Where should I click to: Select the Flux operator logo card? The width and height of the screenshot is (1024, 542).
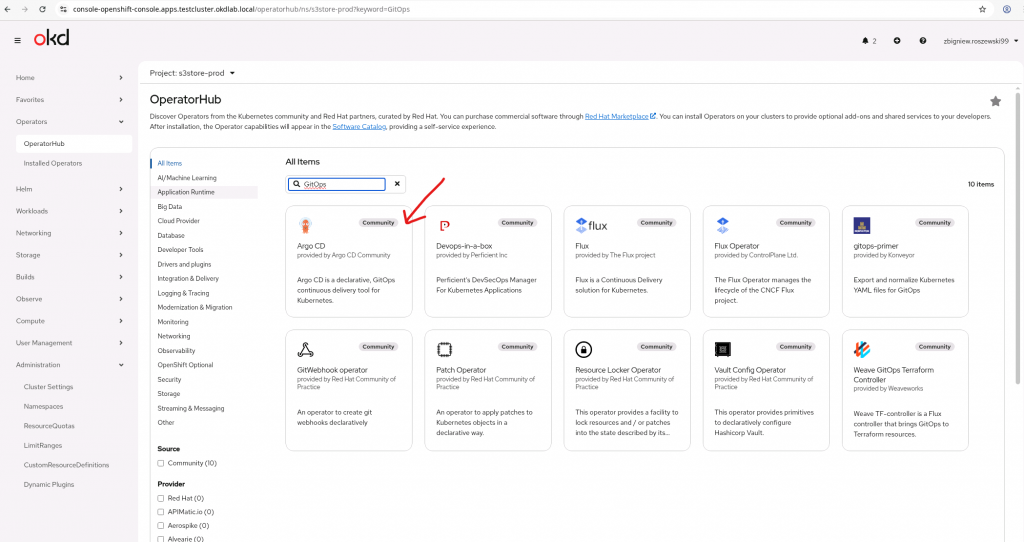coord(592,225)
